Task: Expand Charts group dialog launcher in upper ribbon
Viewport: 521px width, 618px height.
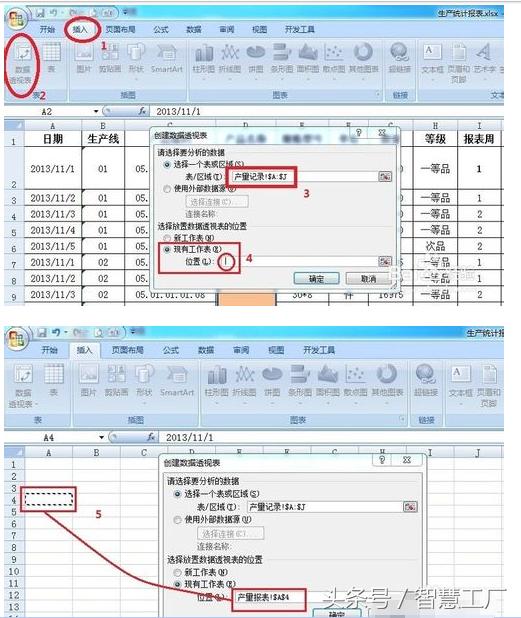Action: pos(378,94)
